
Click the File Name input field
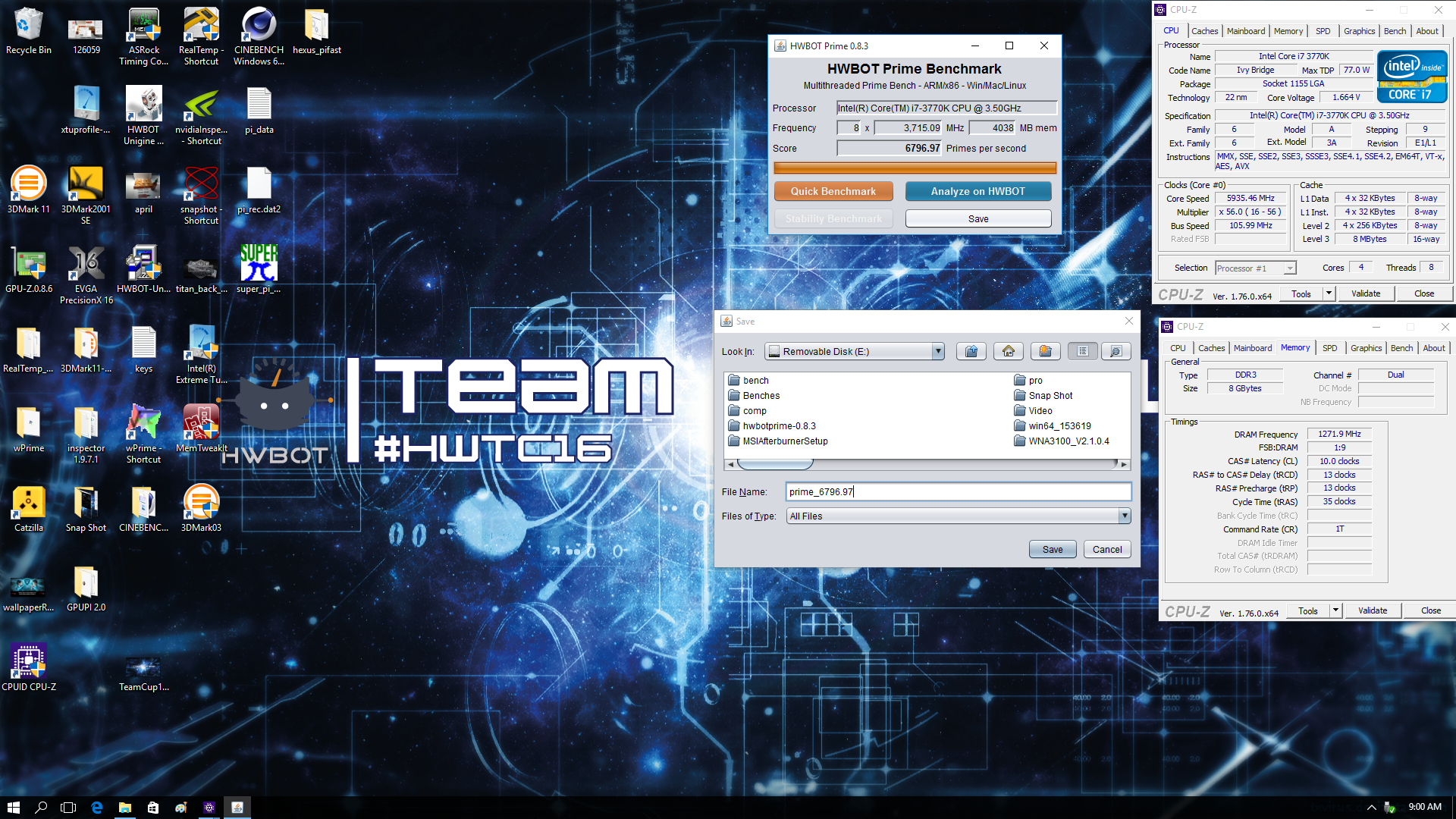coord(959,491)
